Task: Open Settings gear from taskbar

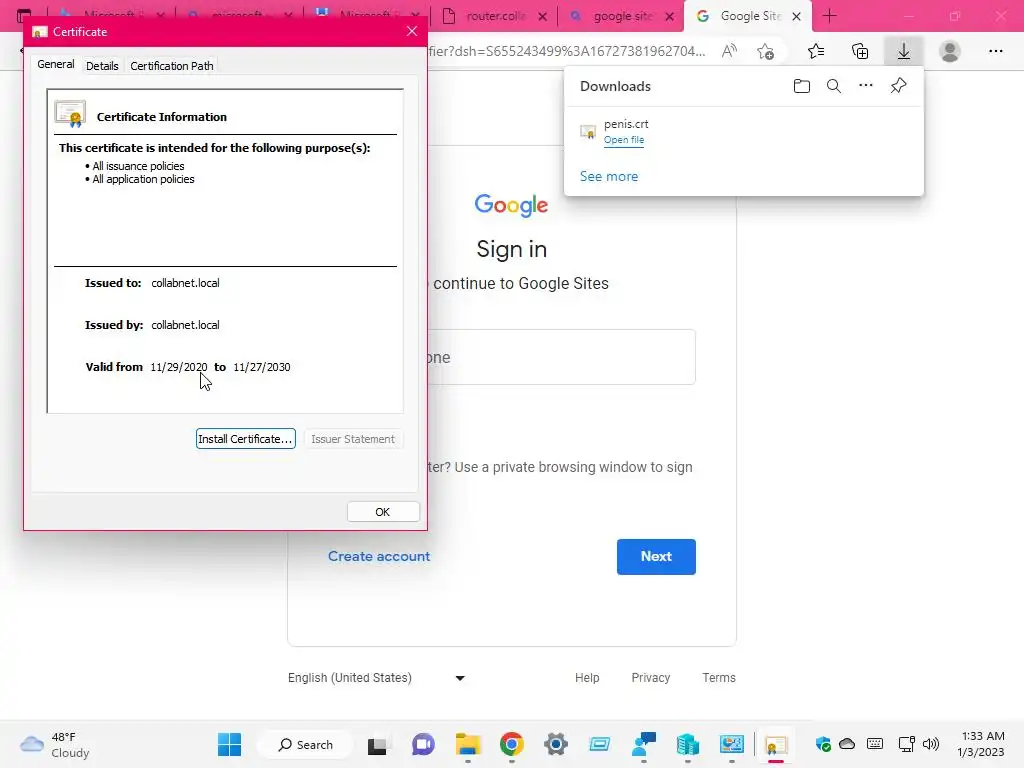Action: pos(556,744)
